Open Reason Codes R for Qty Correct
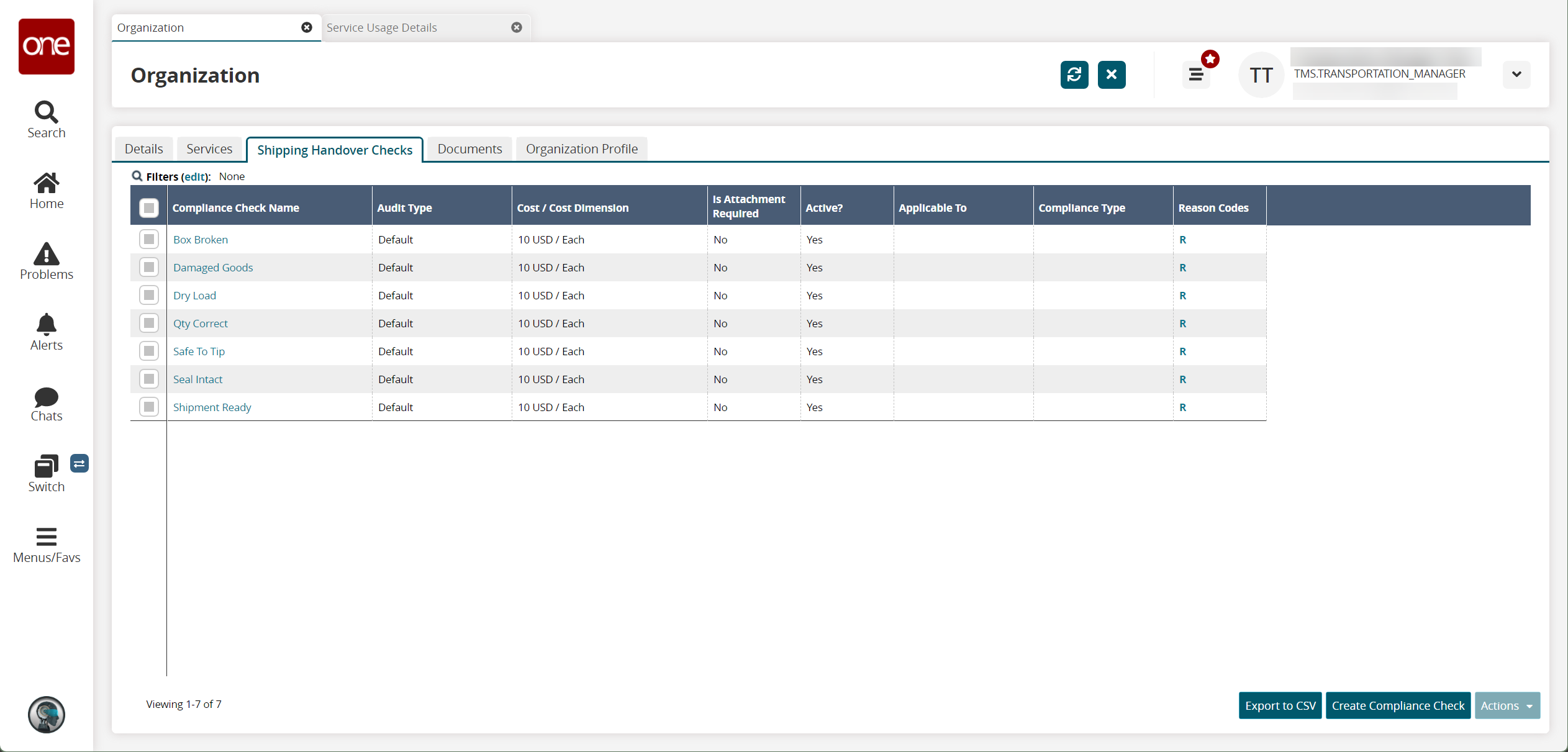This screenshot has height=752, width=1568. 1183,324
